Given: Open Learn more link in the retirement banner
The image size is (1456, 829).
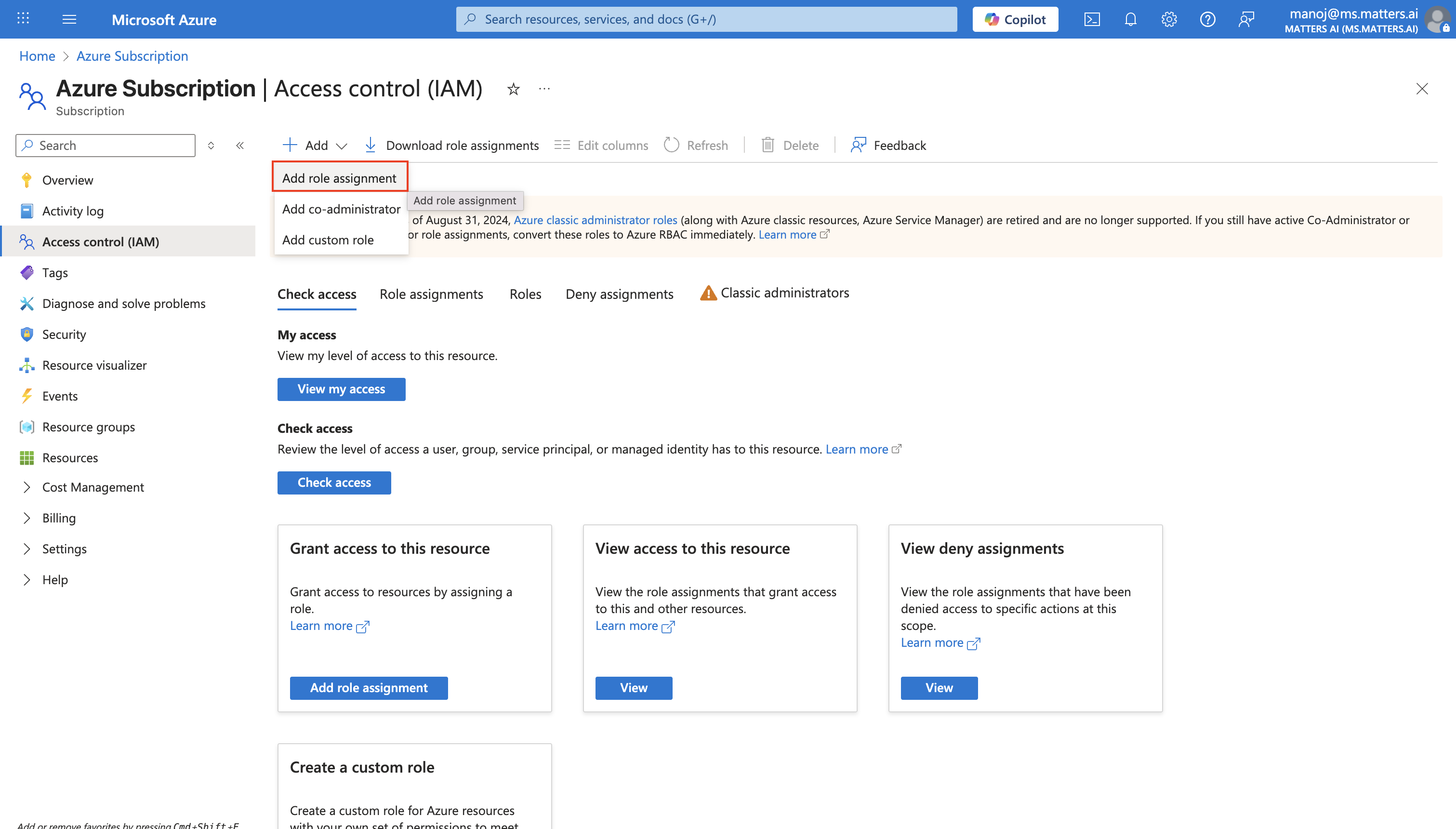Looking at the screenshot, I should 794,235.
